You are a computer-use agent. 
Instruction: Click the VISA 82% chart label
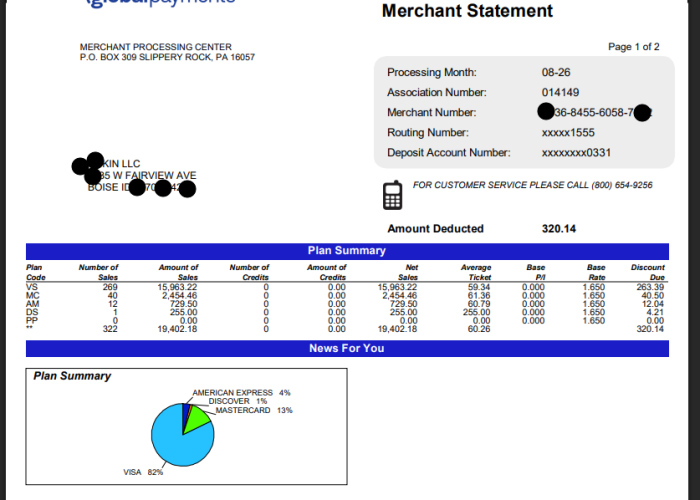pos(143,472)
